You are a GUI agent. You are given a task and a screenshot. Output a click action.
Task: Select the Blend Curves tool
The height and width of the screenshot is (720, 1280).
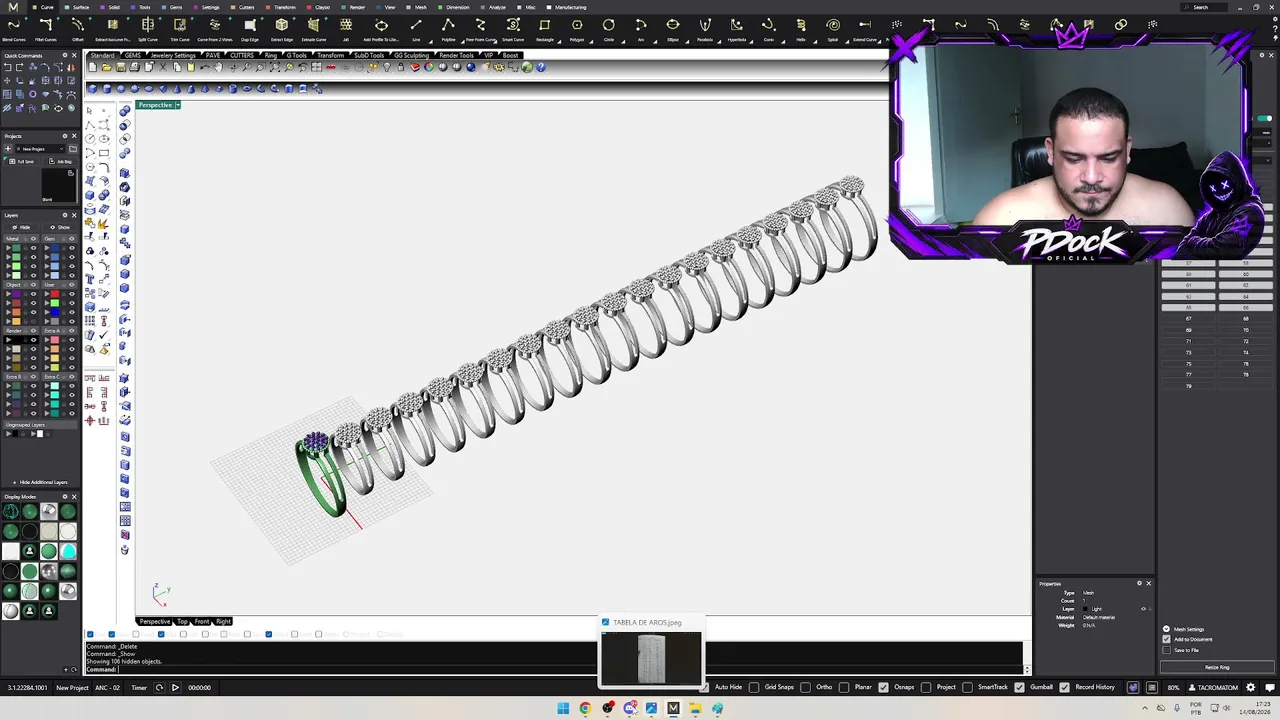click(14, 29)
